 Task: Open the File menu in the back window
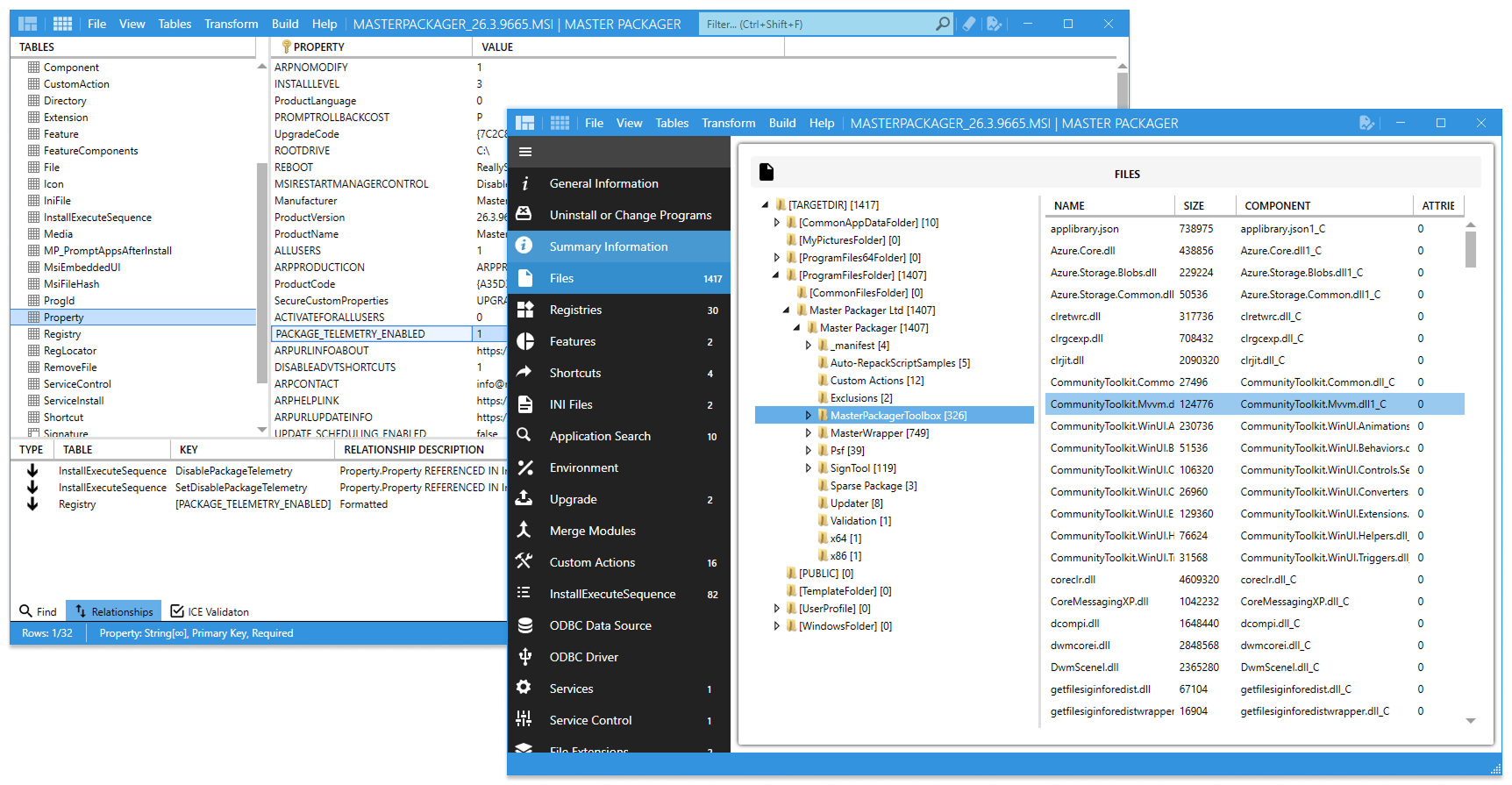97,24
